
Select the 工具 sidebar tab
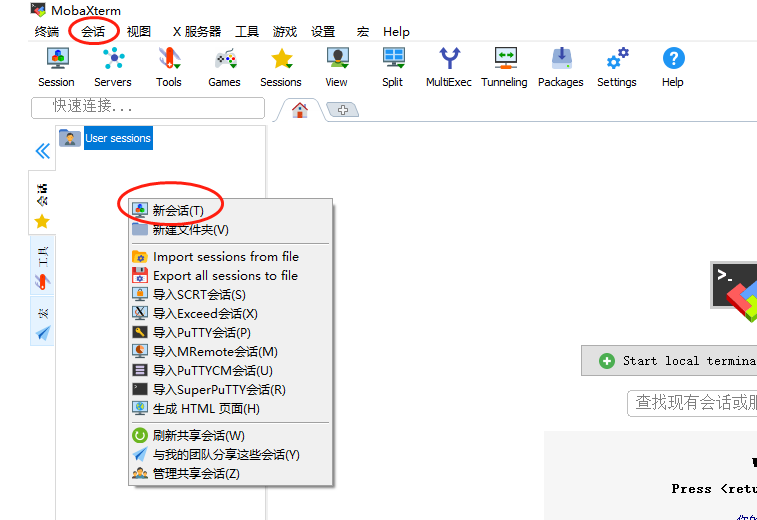(x=42, y=266)
